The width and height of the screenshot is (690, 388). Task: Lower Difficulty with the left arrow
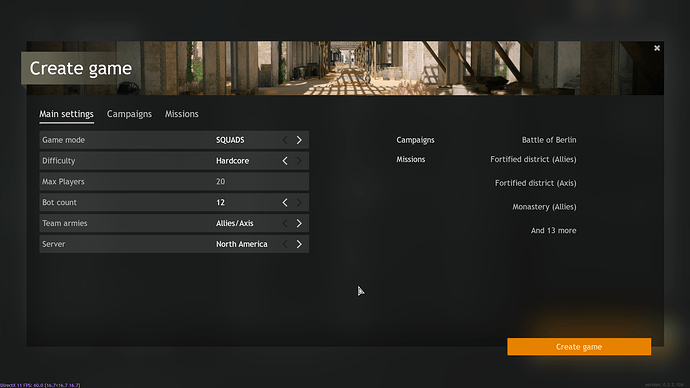pyautogui.click(x=285, y=161)
